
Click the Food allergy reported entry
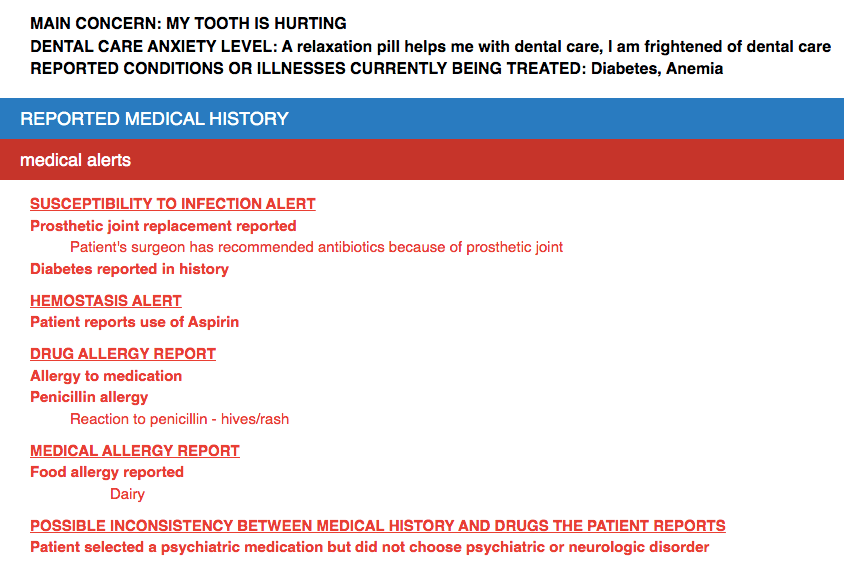[x=107, y=472]
